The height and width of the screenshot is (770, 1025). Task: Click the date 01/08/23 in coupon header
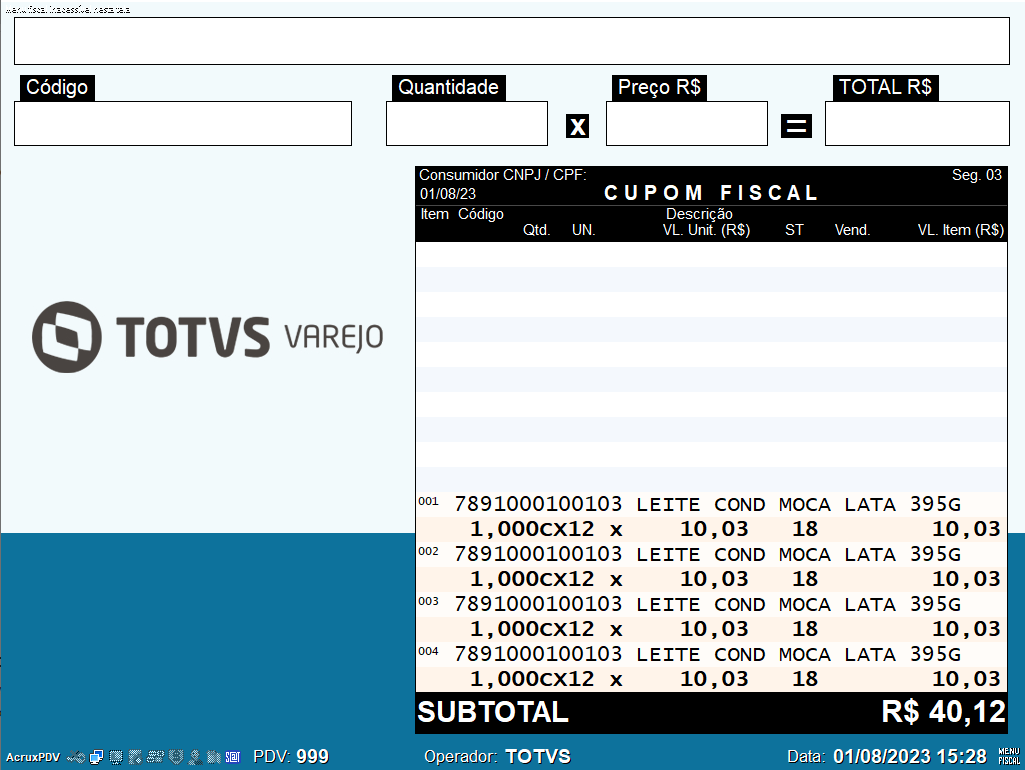pos(448,194)
